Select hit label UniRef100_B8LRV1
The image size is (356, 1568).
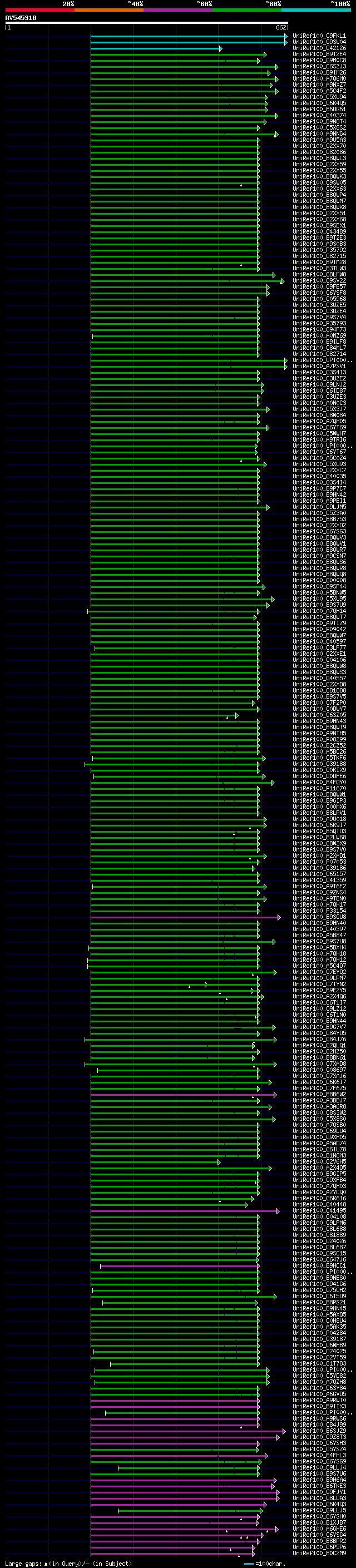tap(319, 813)
